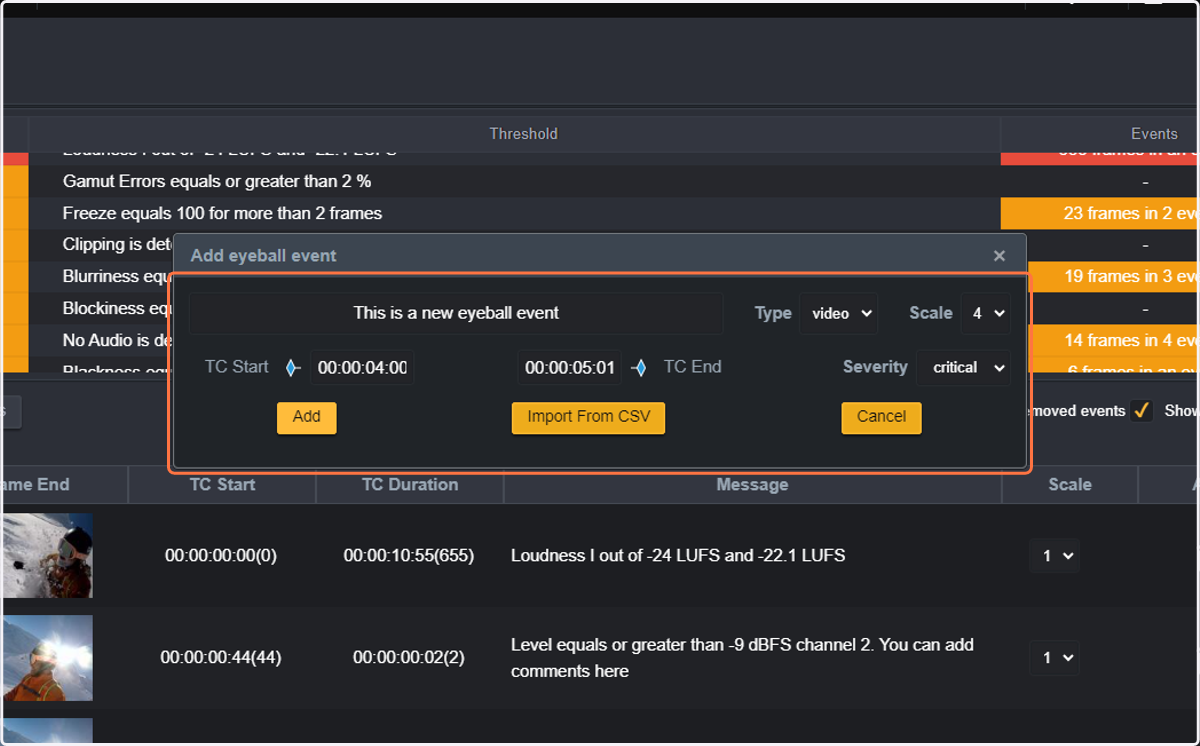
Task: Click the 23 frames in 2 events cell
Action: (1100, 213)
